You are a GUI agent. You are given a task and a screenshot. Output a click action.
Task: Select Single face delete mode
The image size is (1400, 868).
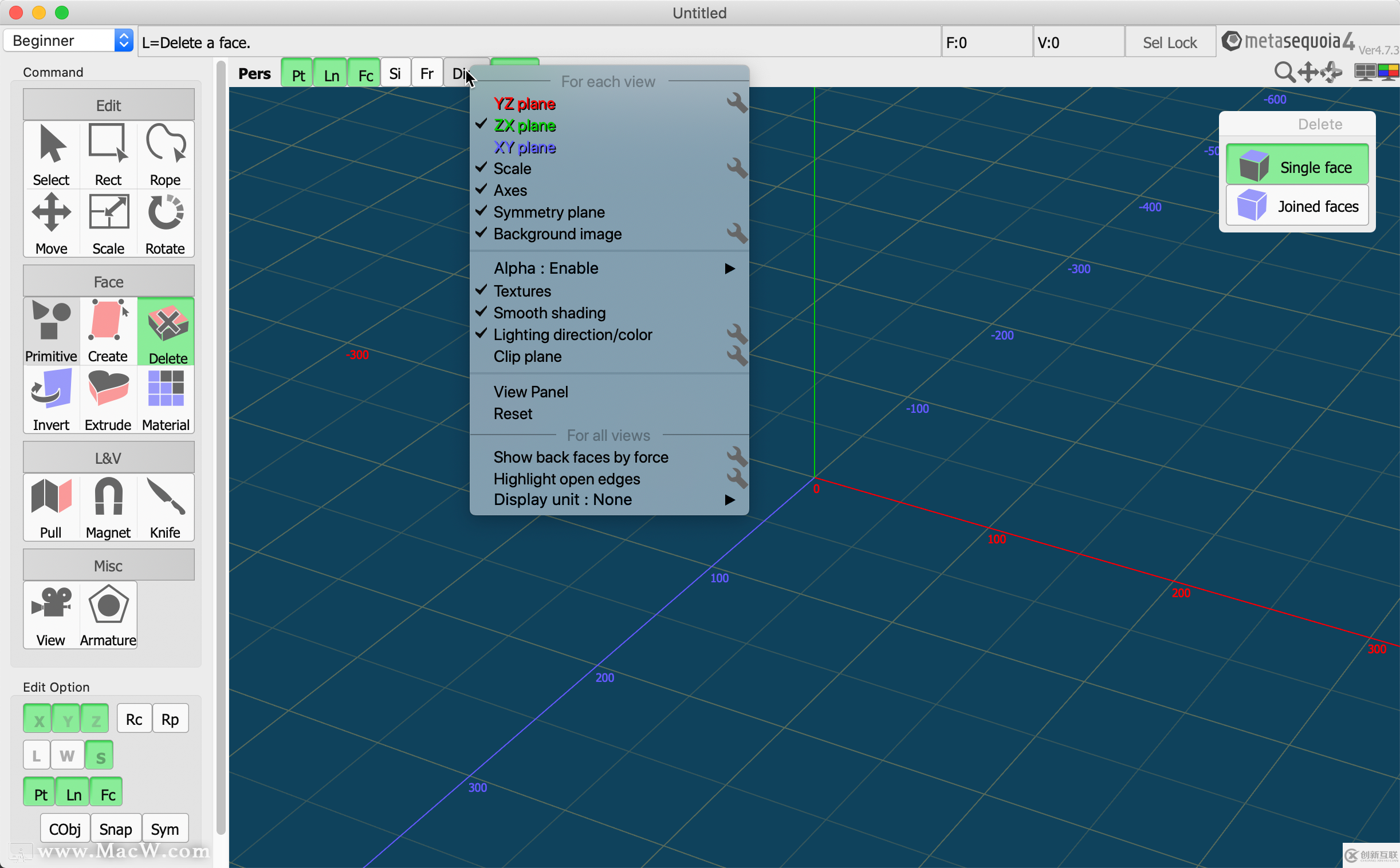coord(1297,165)
